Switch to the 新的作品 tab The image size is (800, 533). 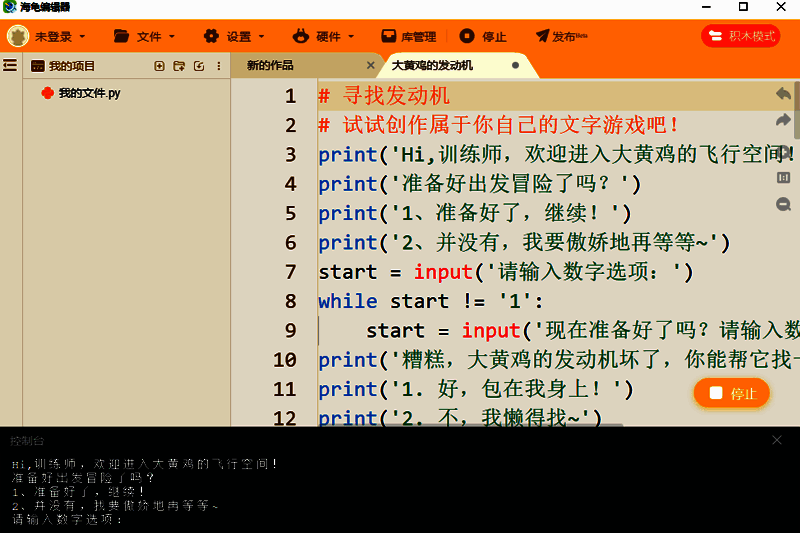[x=271, y=66]
